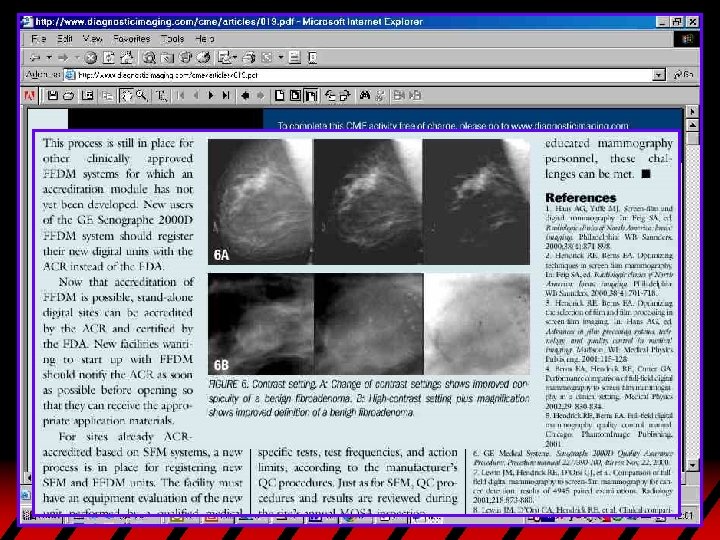This screenshot has width=720, height=540.
Task: Jump to the First Page in PDF
Action: (x=180, y=96)
